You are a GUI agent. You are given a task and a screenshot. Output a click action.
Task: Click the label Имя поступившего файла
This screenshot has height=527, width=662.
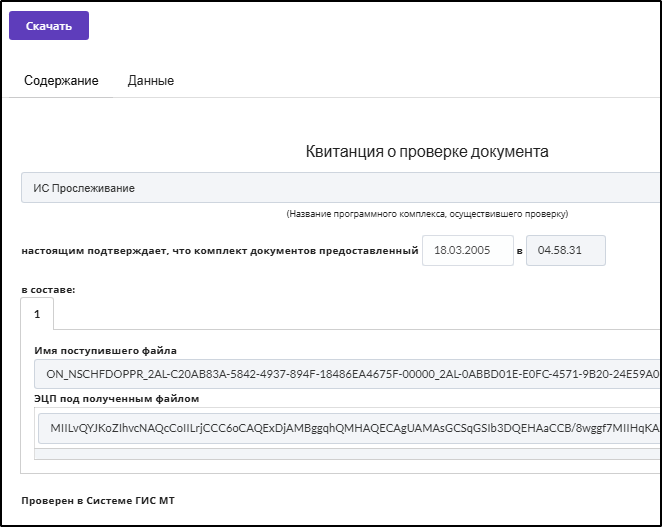(x=106, y=350)
